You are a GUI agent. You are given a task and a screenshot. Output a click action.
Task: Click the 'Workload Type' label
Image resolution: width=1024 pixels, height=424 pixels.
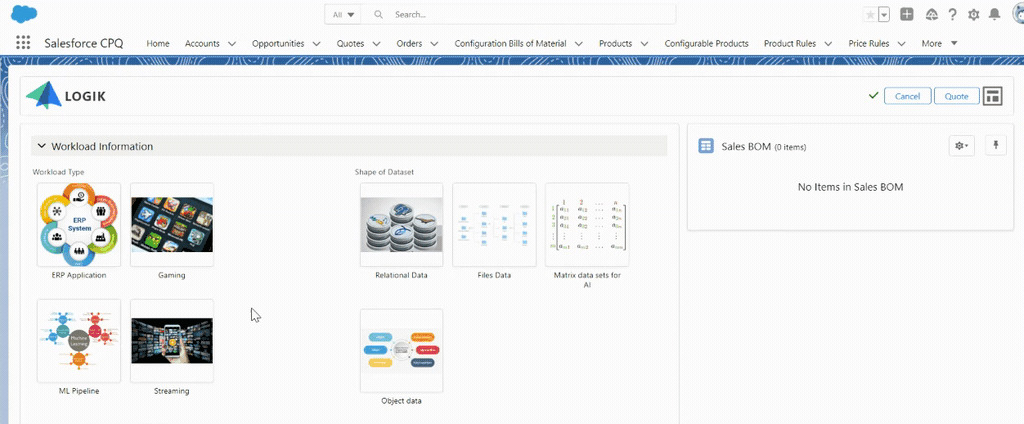click(x=58, y=172)
